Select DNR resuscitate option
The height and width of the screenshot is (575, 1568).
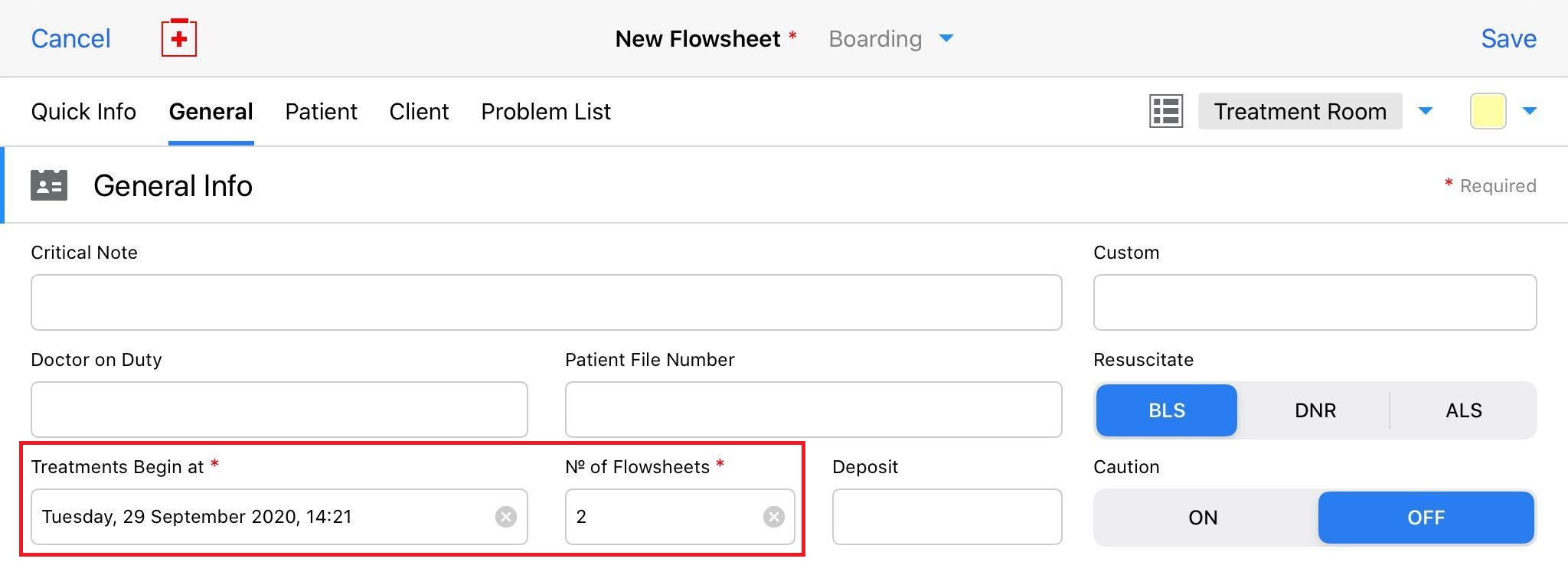pyautogui.click(x=1315, y=410)
